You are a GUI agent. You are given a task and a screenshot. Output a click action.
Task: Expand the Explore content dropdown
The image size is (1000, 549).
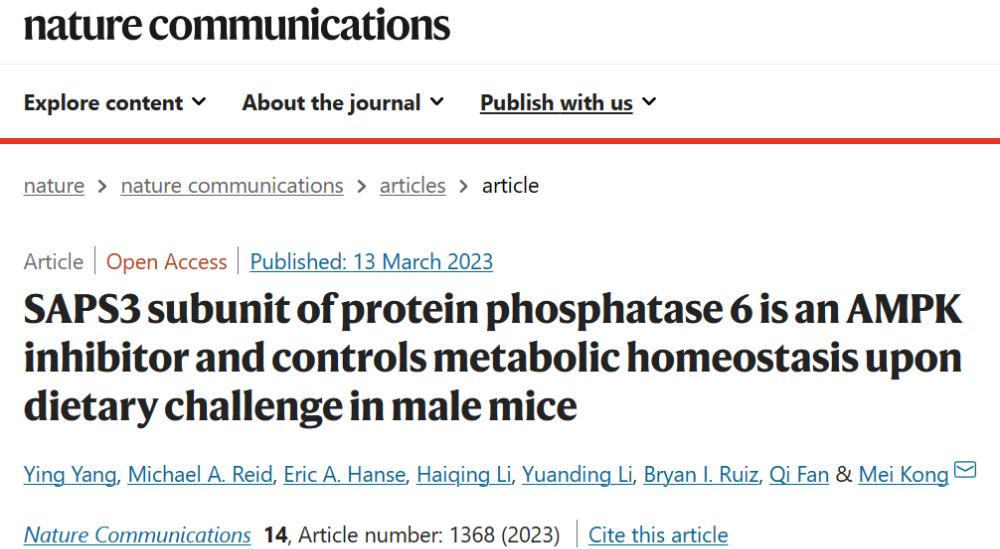[115, 103]
